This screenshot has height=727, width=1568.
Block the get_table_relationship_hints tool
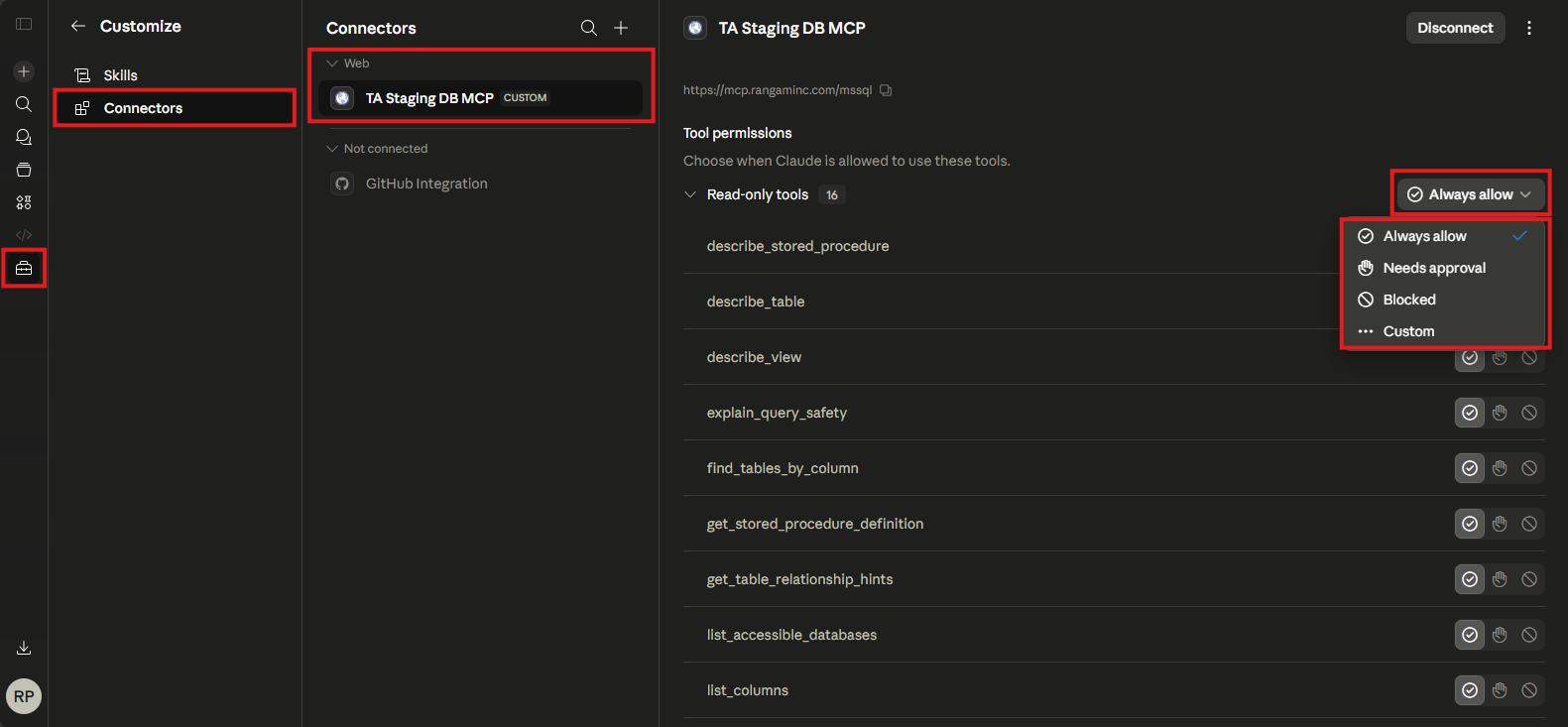click(1529, 579)
